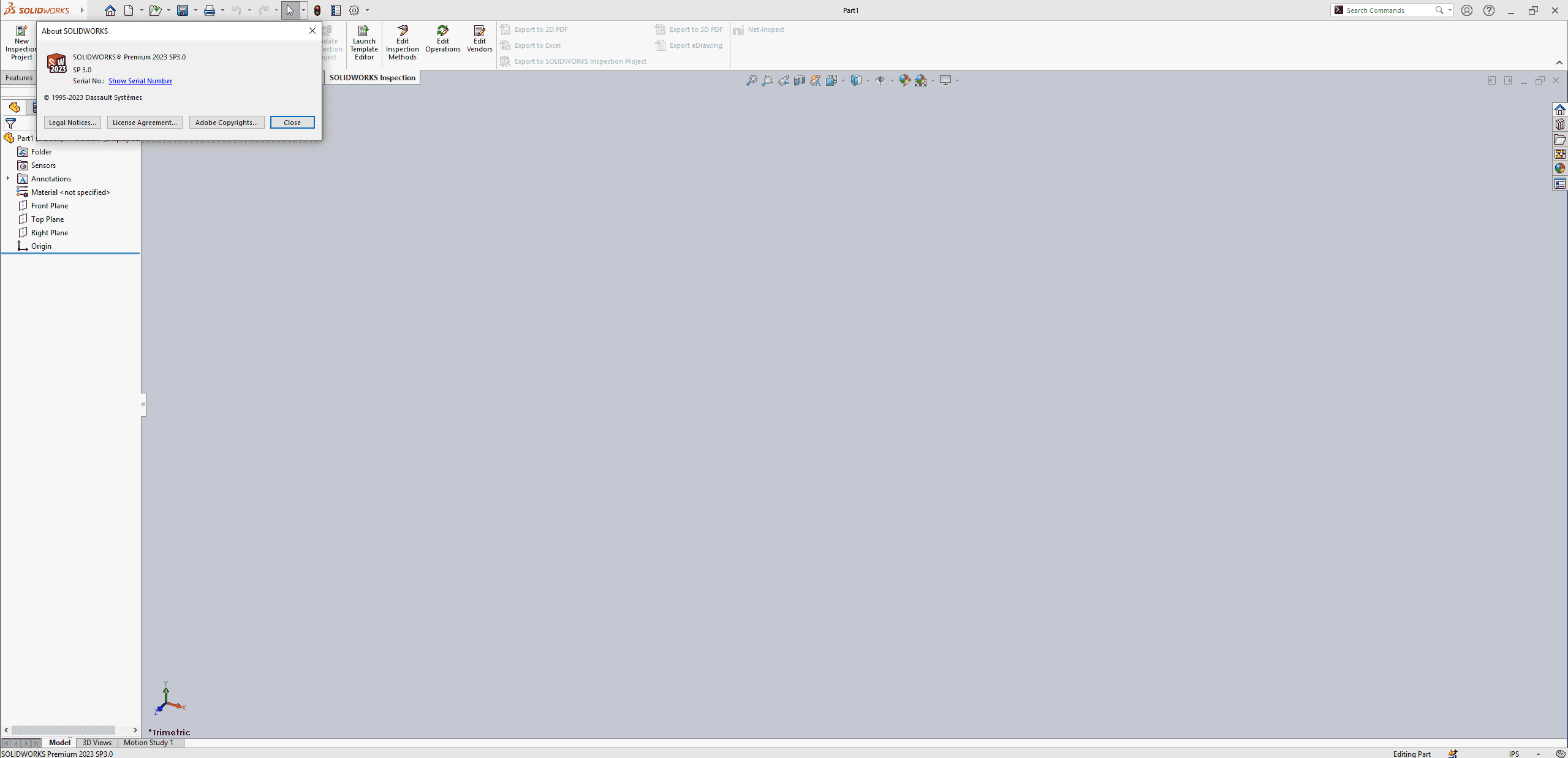Expand the Annotations tree node

coord(7,178)
